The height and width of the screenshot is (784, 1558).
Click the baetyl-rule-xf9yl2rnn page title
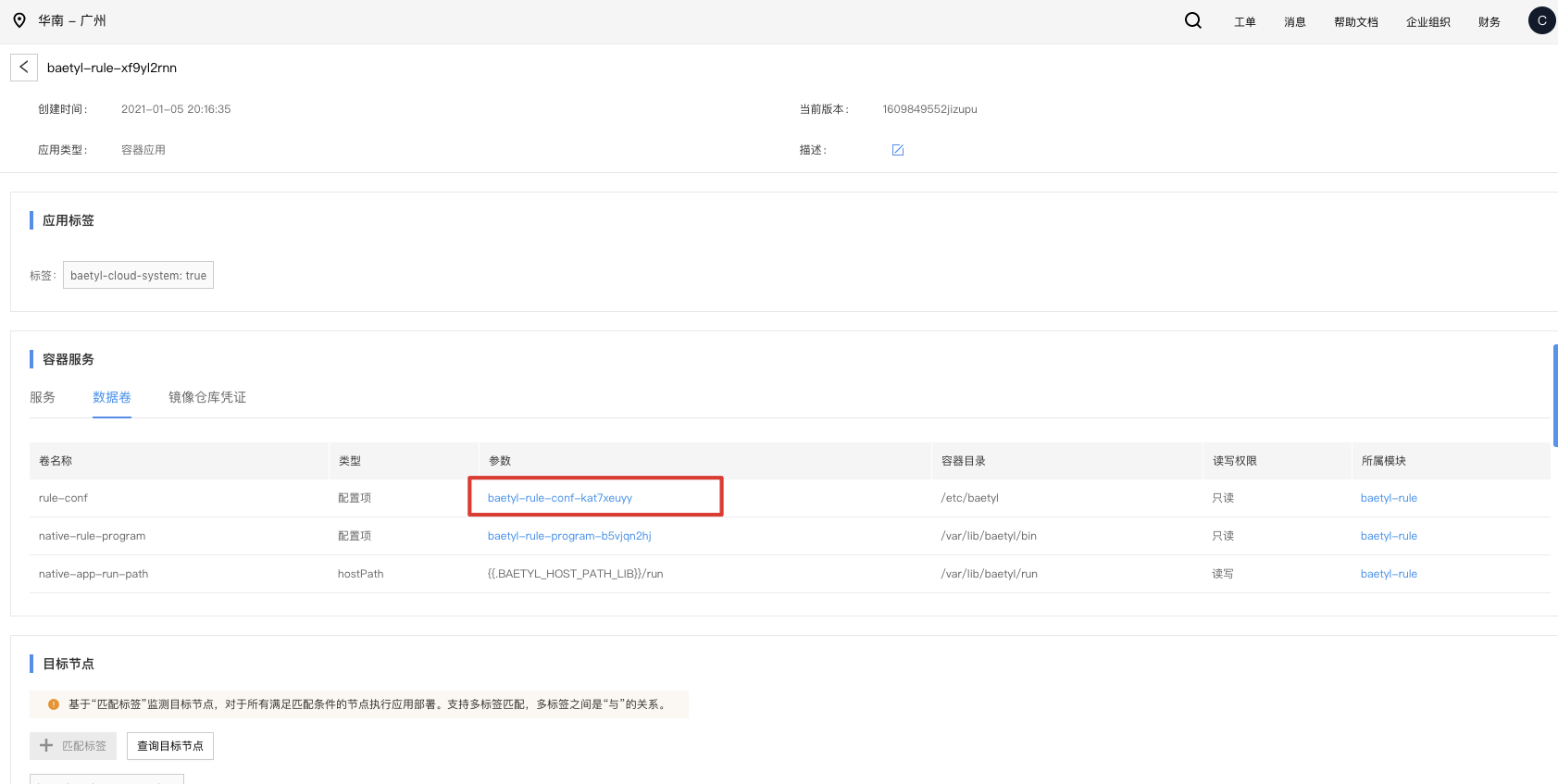coord(112,68)
